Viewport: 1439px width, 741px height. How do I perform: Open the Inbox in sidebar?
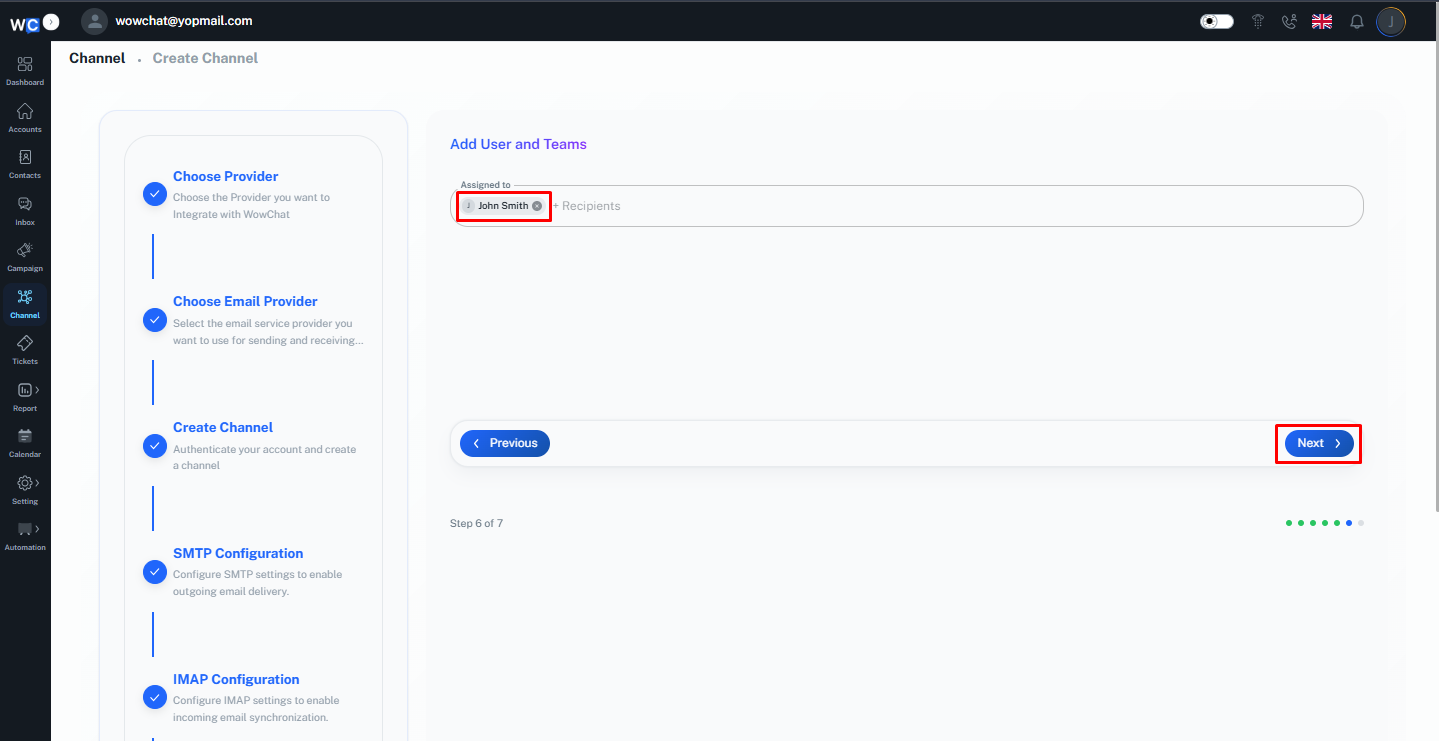25,210
